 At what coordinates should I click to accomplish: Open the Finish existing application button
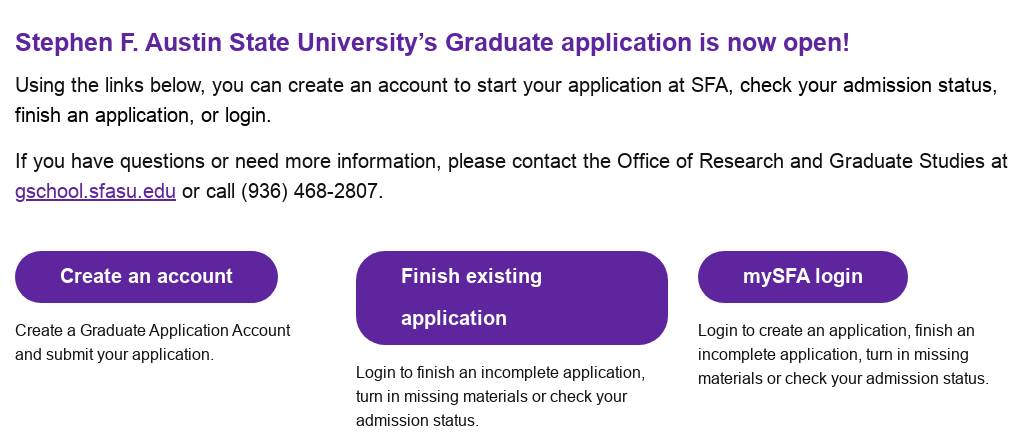tap(511, 297)
